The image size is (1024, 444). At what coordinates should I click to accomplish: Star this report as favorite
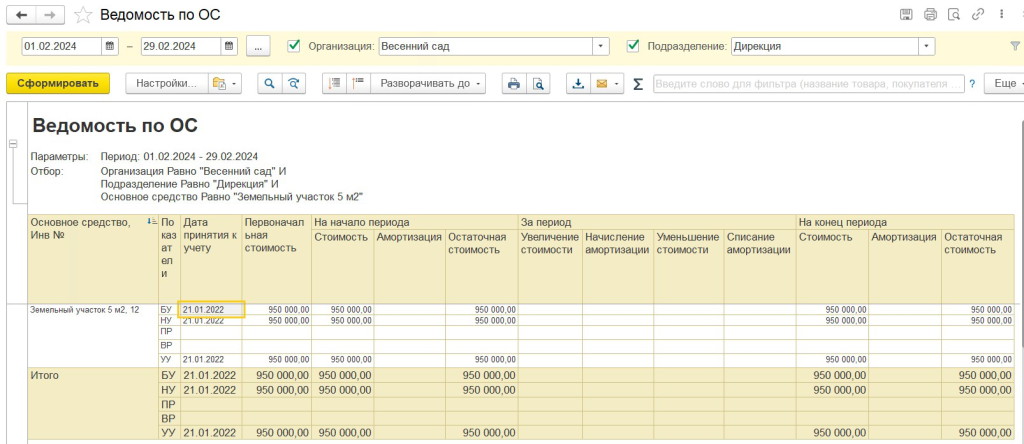point(84,15)
